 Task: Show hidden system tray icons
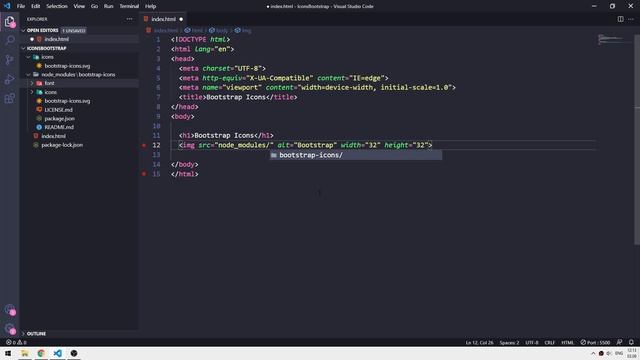593,353
